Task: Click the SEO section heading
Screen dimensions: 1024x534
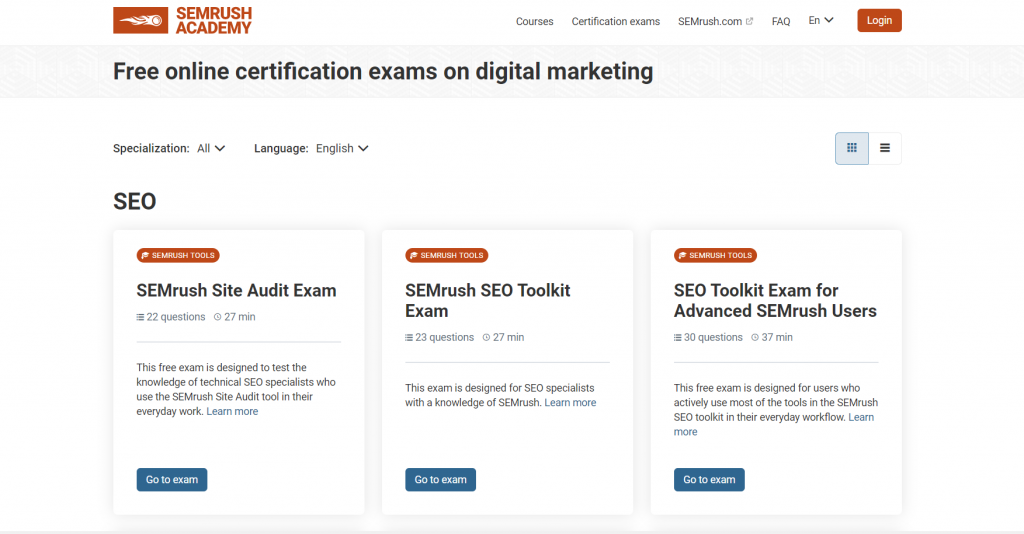Action: 135,201
